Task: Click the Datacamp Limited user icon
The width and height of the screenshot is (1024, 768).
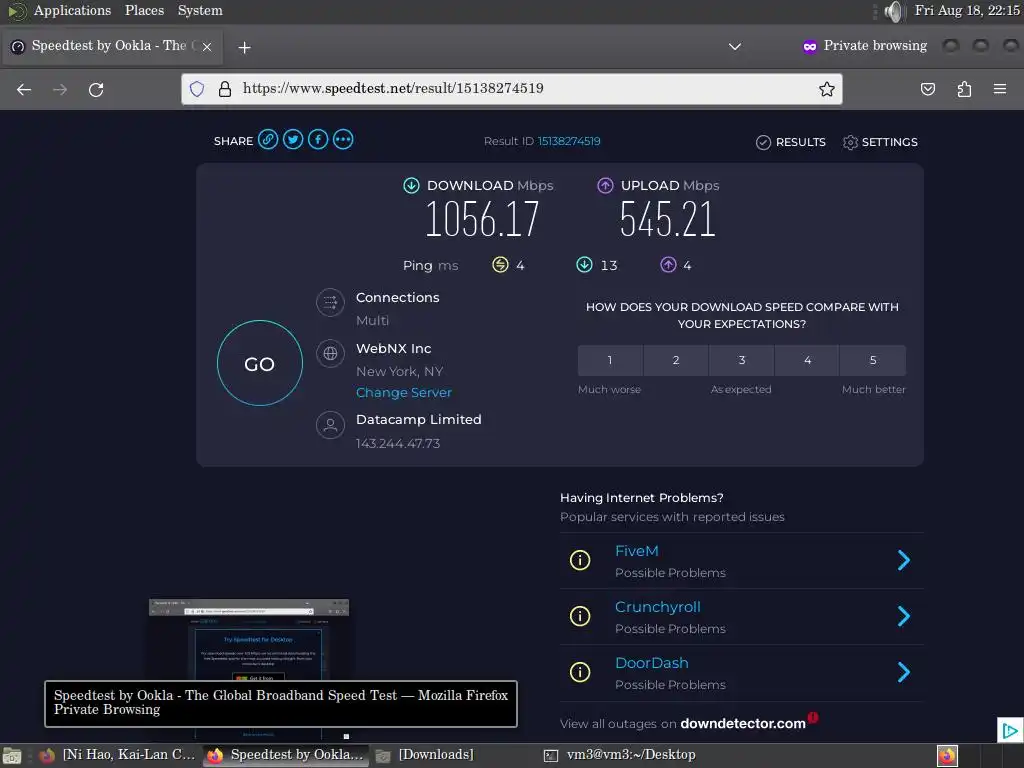Action: pyautogui.click(x=330, y=425)
